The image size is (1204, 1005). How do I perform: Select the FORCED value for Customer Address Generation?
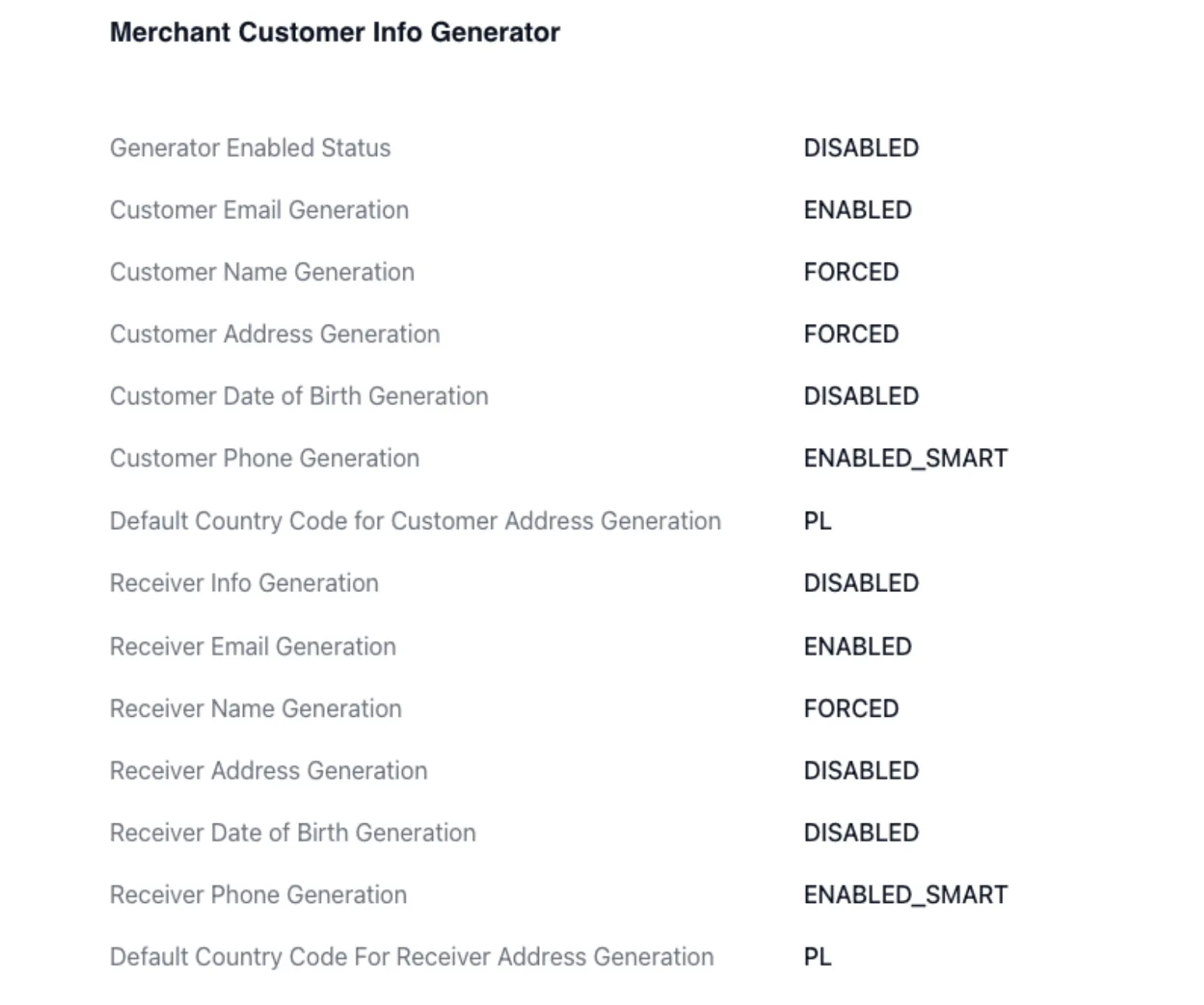(x=850, y=334)
